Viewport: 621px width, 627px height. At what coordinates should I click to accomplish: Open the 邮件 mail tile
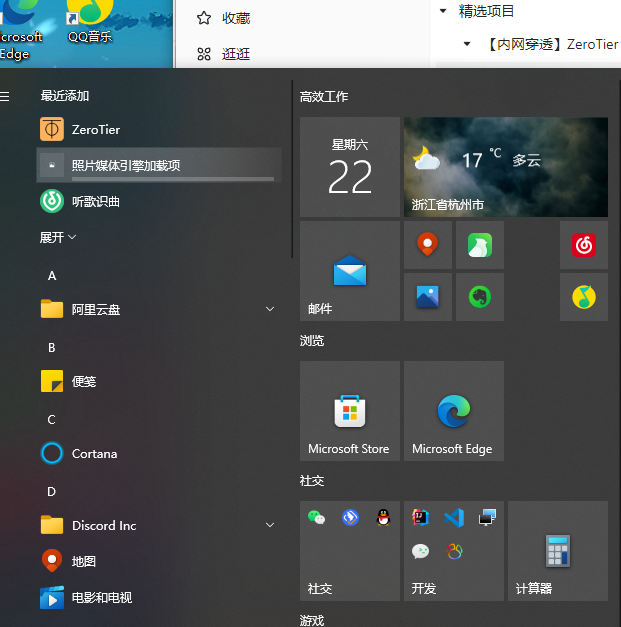click(350, 271)
